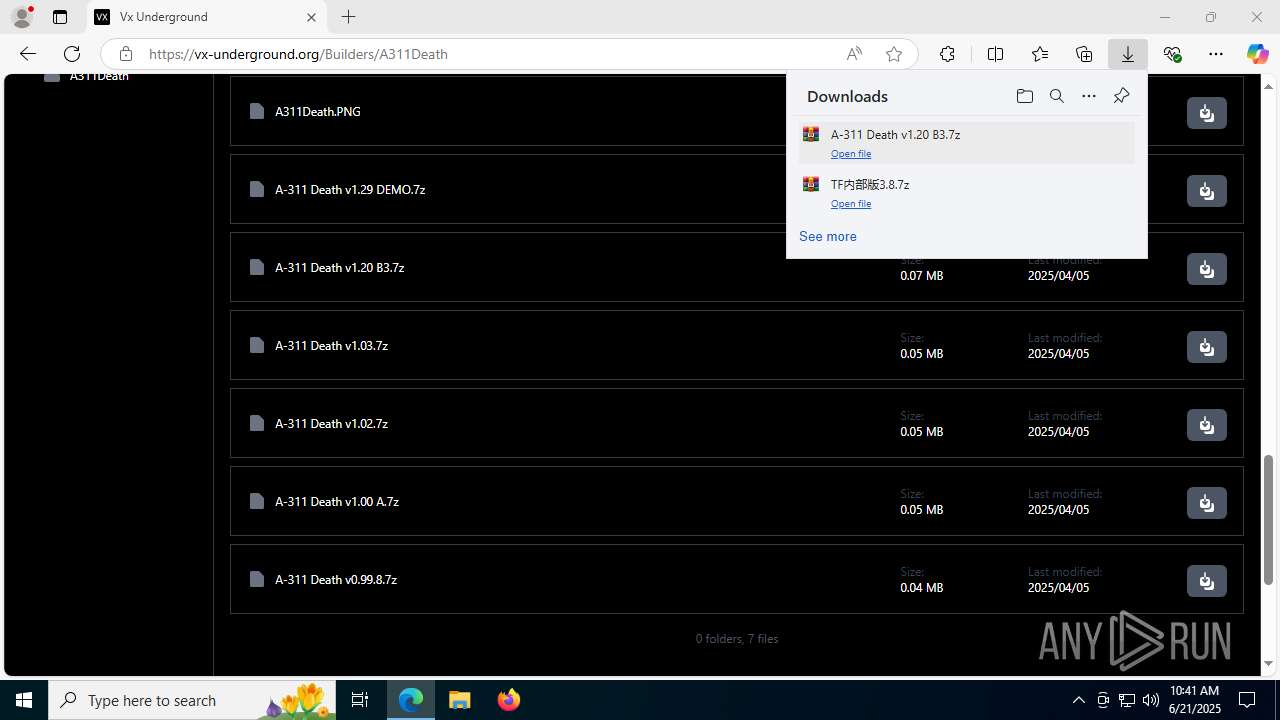Click the 0.07 MB size value
Image resolution: width=1280 pixels, height=720 pixels.
point(921,276)
